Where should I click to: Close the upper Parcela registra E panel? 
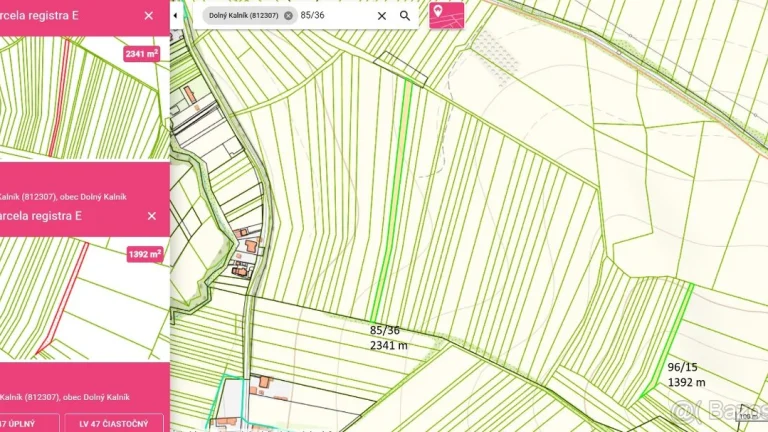148,16
